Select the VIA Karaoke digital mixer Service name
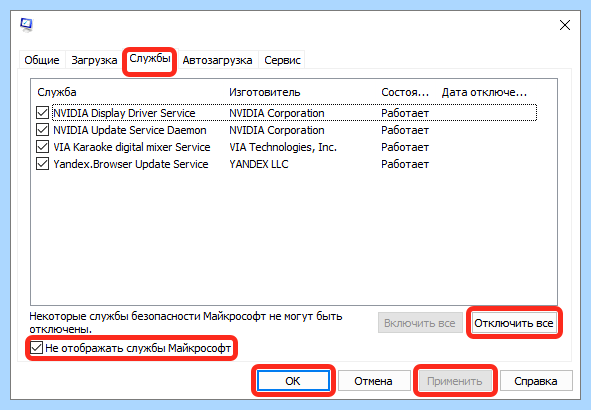591x410 pixels. click(x=132, y=147)
